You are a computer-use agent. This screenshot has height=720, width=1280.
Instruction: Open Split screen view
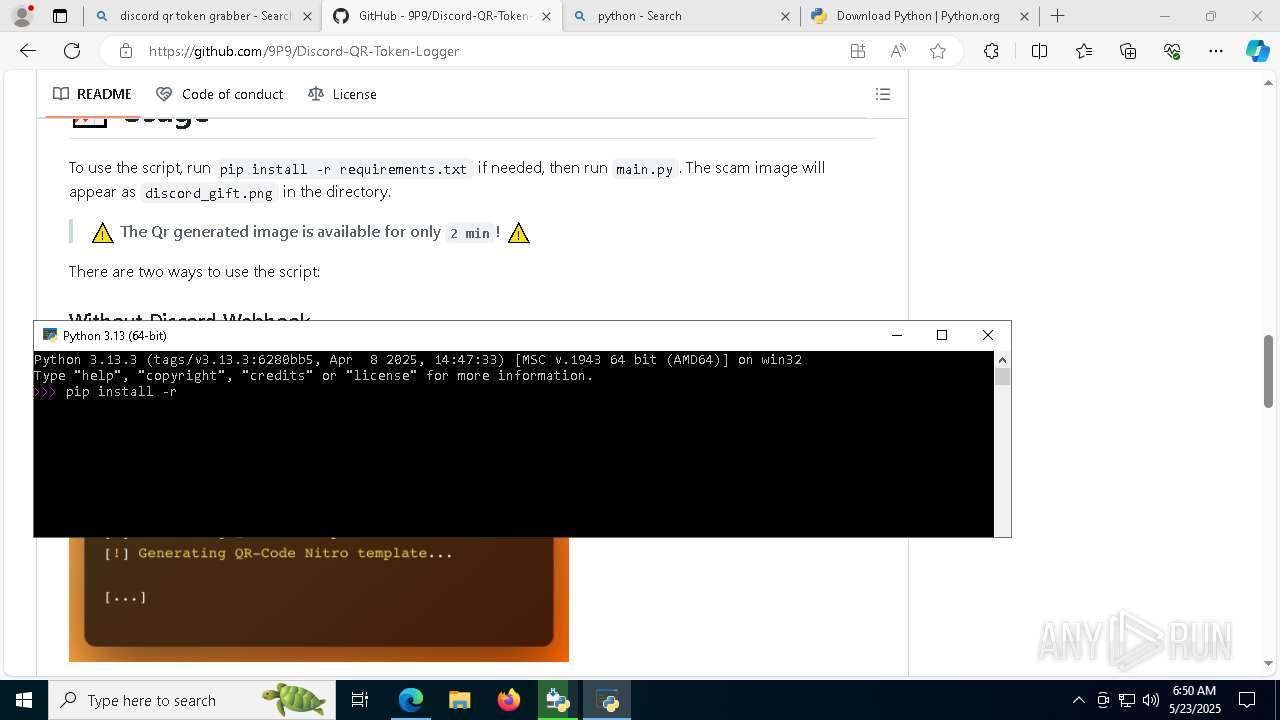(x=1039, y=51)
